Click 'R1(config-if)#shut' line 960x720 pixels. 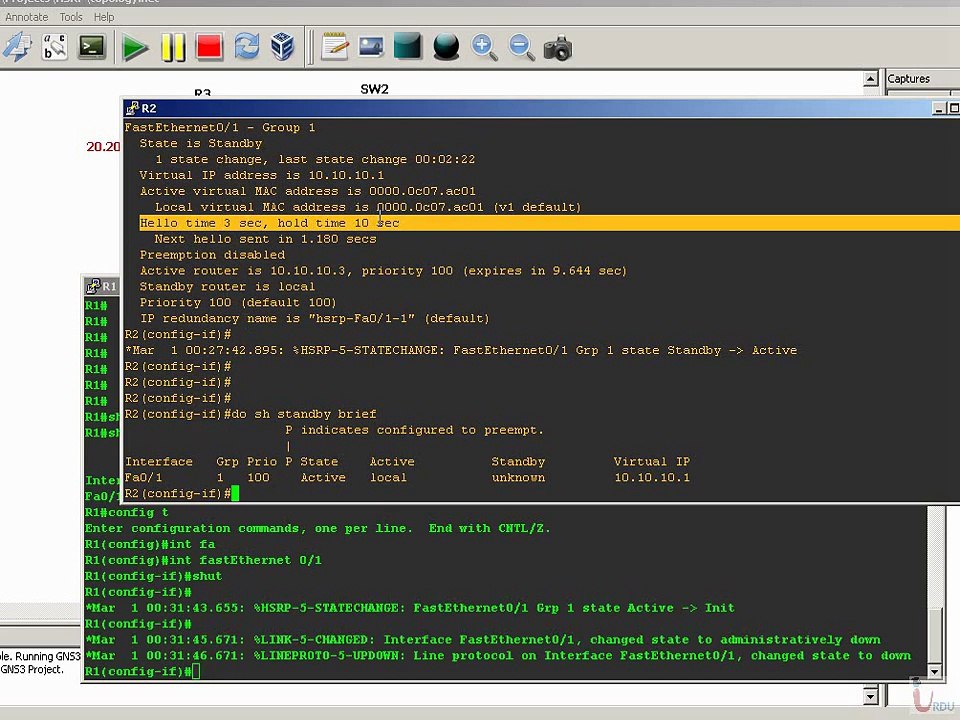coord(153,576)
